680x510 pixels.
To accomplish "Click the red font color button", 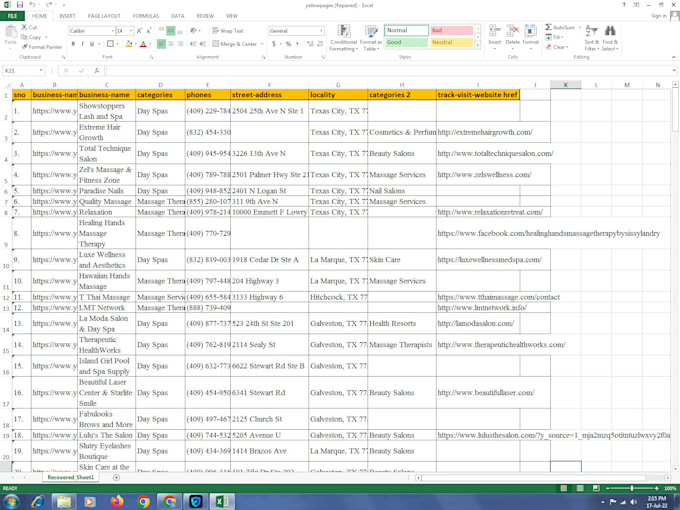I will pyautogui.click(x=143, y=44).
